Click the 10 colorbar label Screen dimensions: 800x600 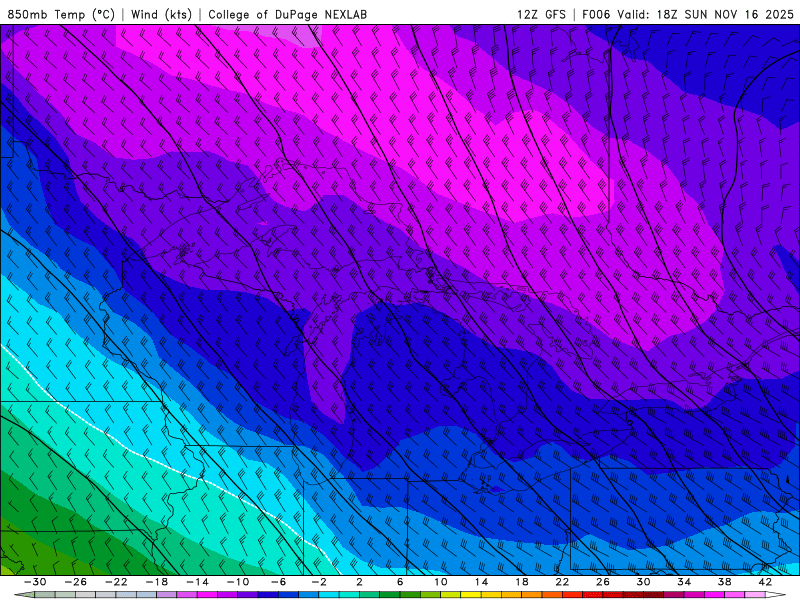coord(441,582)
